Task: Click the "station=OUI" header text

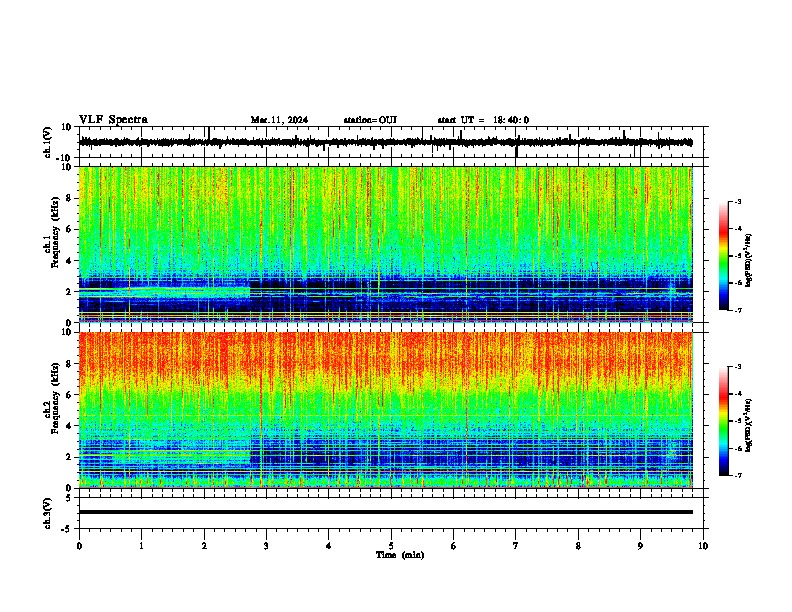Action: [370, 120]
